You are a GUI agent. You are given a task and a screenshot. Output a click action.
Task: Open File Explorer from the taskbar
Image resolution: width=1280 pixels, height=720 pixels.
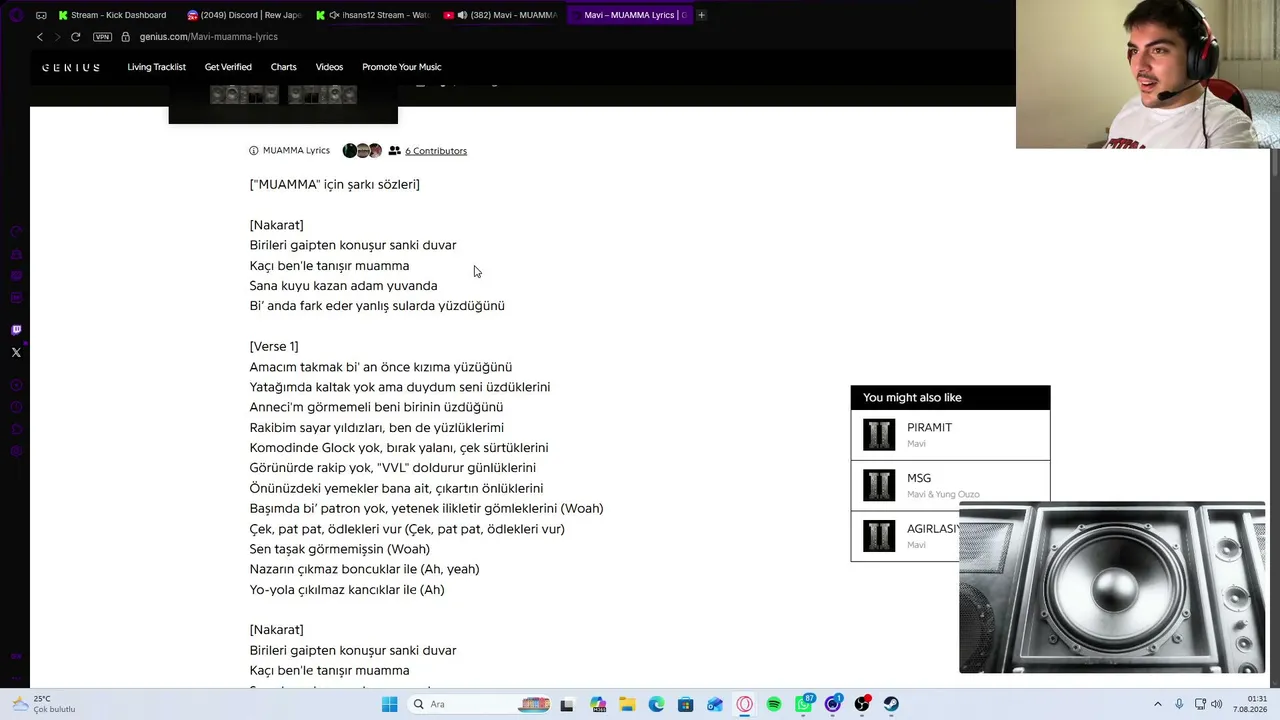(x=627, y=704)
